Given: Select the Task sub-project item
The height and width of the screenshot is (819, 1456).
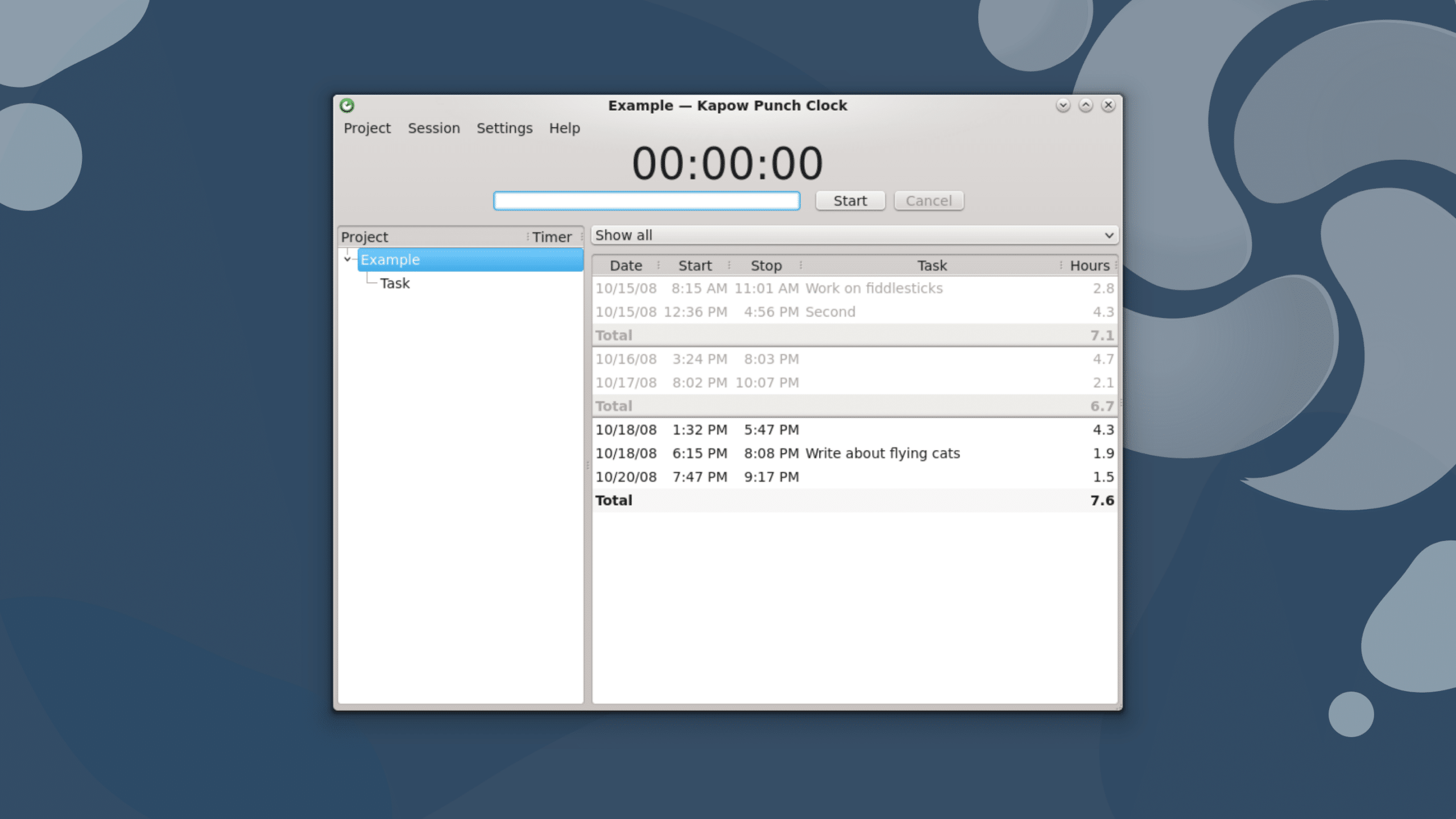Looking at the screenshot, I should coord(395,283).
